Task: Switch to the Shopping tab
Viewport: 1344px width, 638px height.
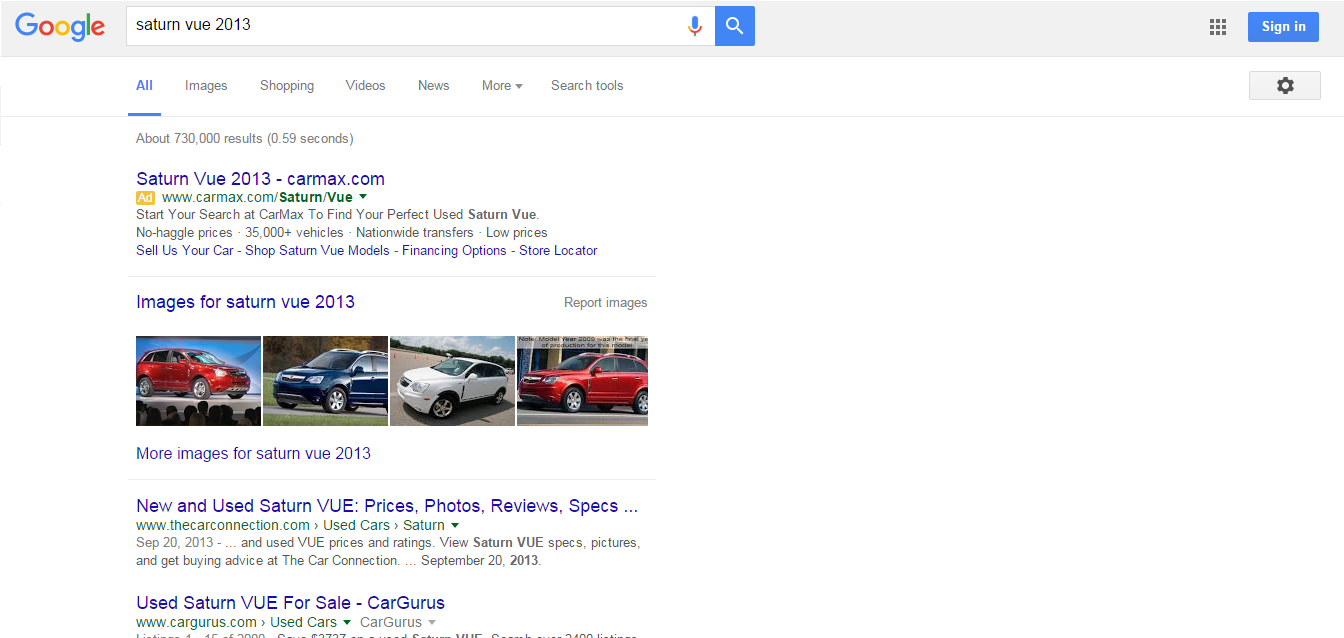Action: click(287, 86)
